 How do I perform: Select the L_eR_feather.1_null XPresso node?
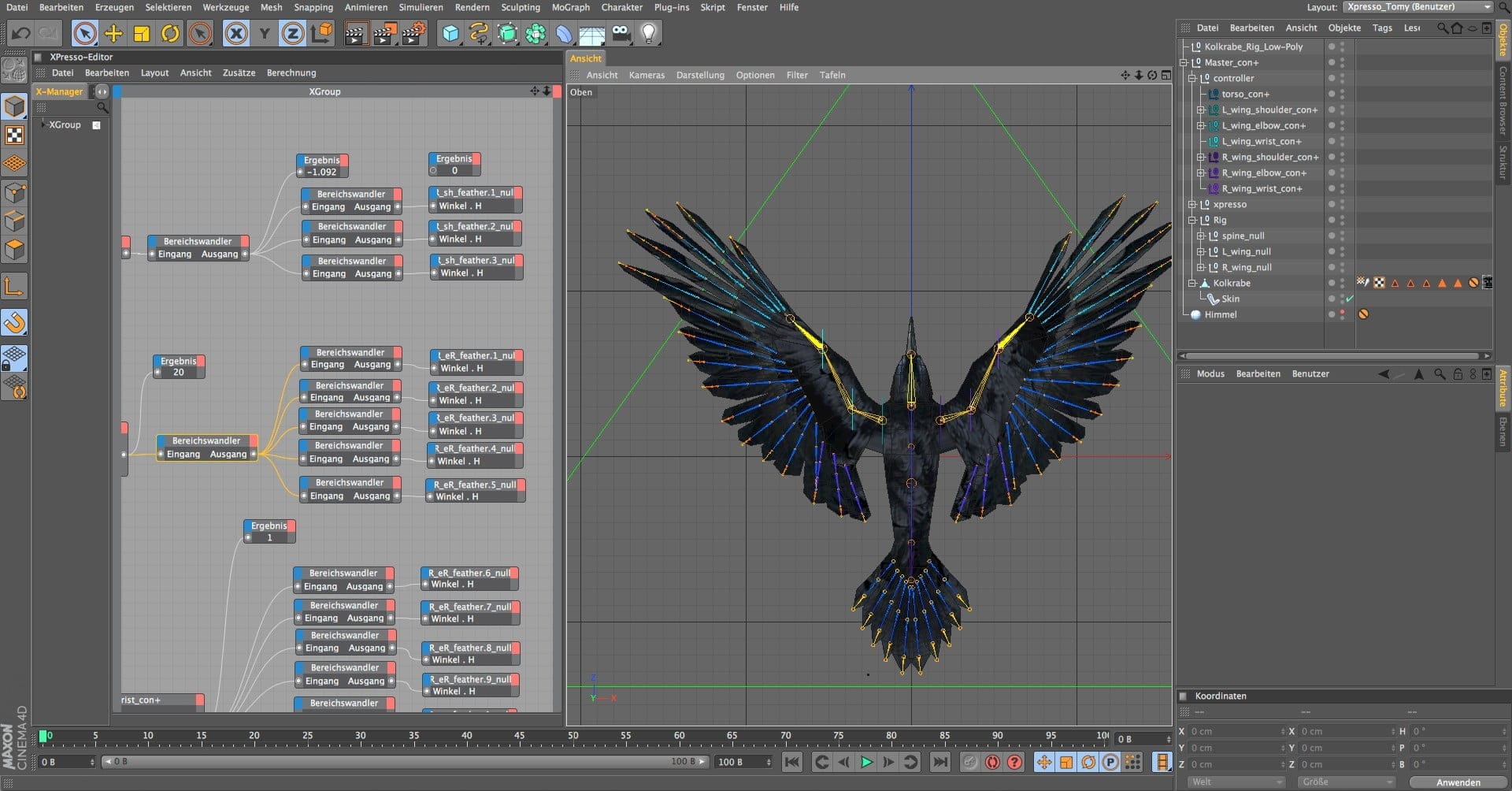click(x=476, y=355)
